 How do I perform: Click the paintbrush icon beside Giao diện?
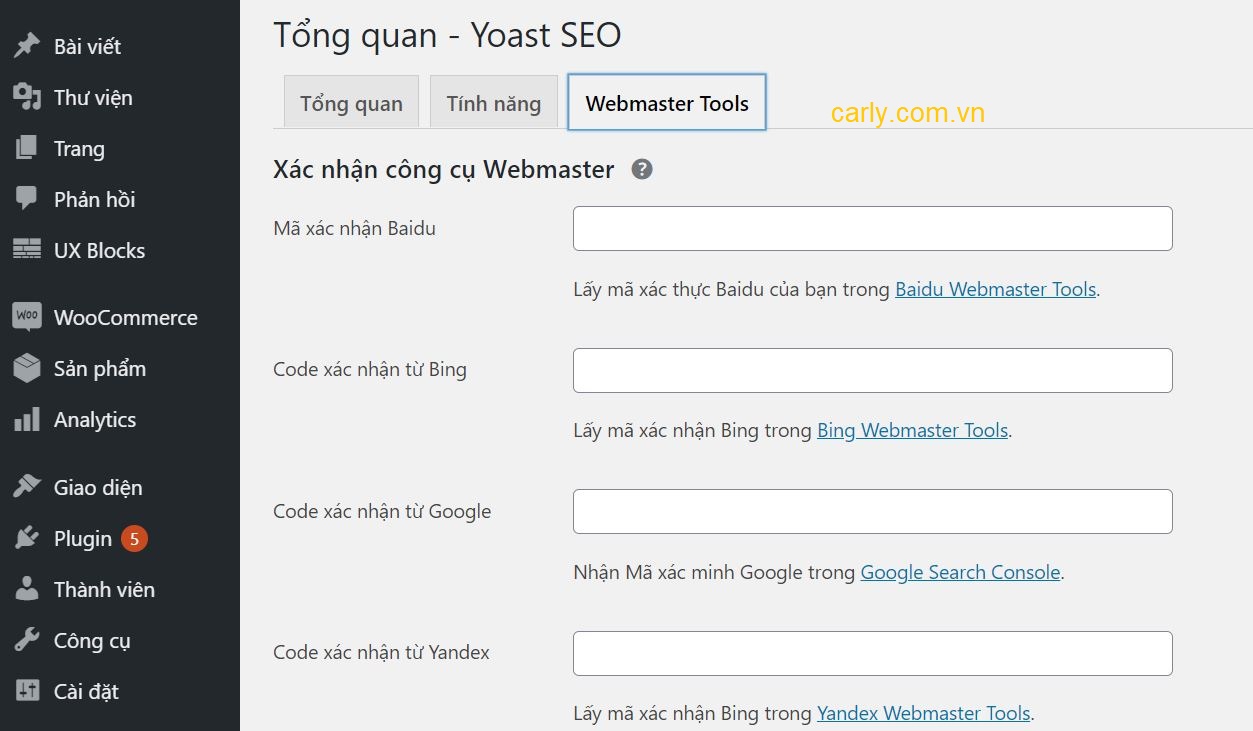pyautogui.click(x=27, y=487)
